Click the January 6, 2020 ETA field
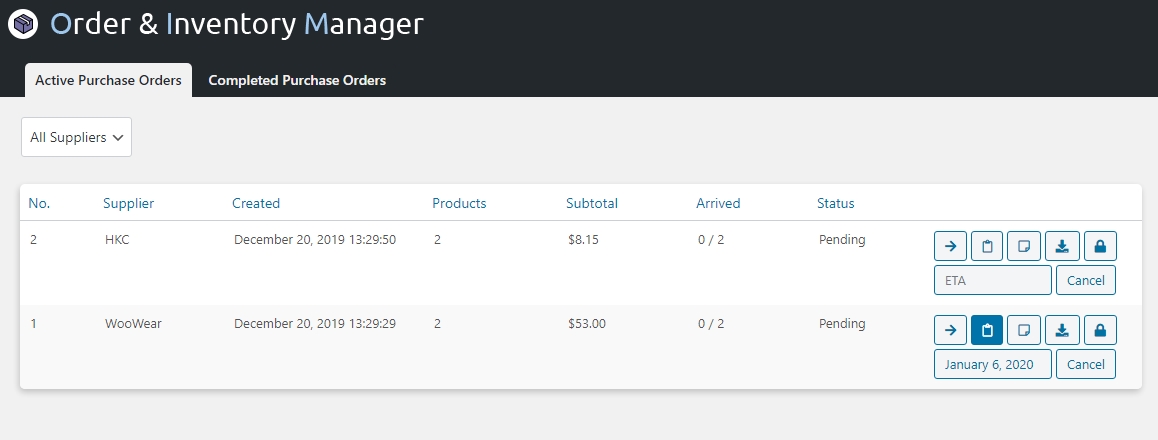1158x440 pixels. 993,364
